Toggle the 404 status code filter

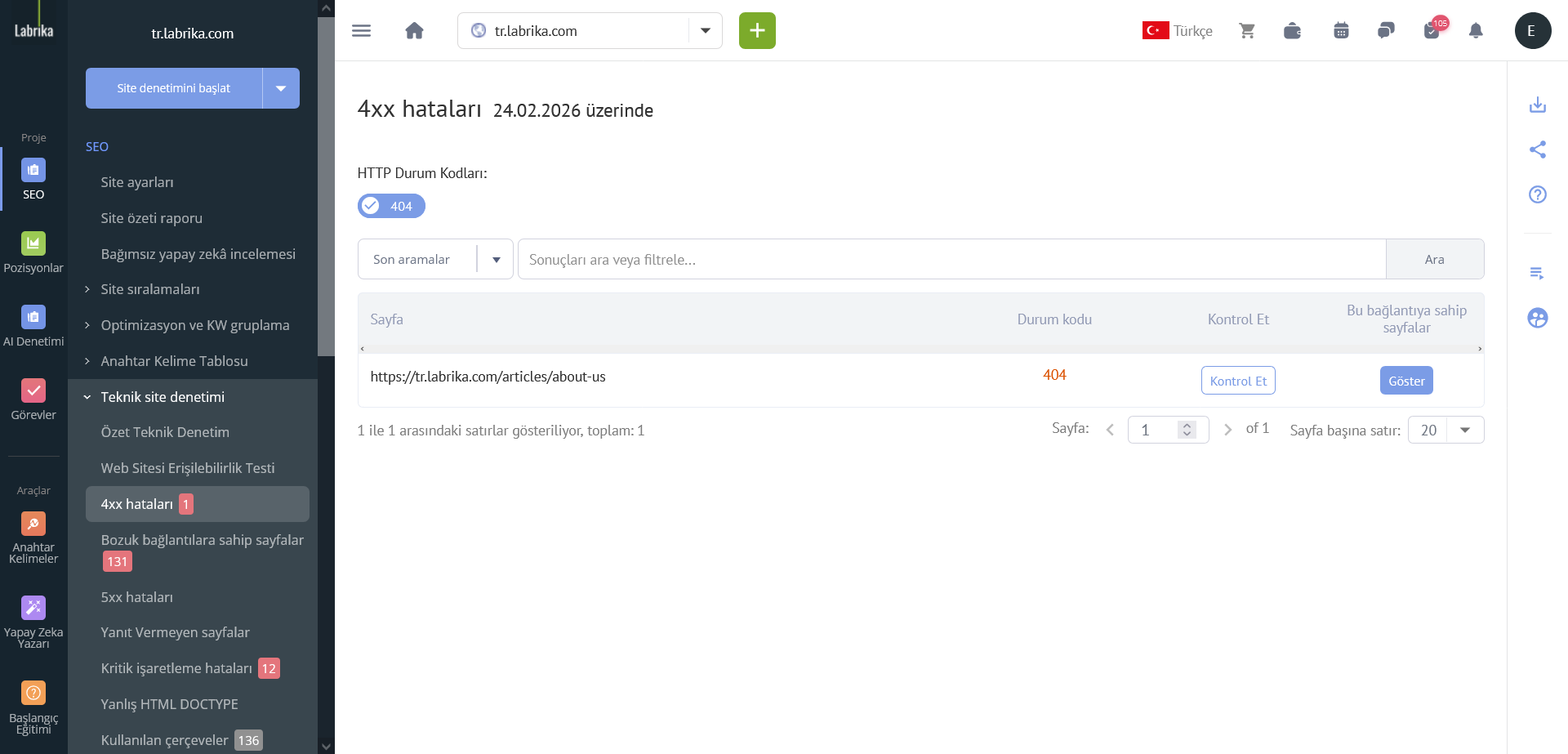tap(391, 206)
